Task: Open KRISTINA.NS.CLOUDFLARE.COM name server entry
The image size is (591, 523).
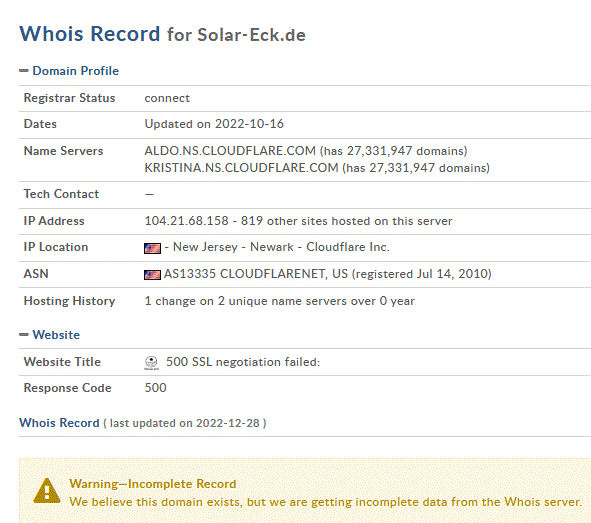Action: click(x=241, y=168)
